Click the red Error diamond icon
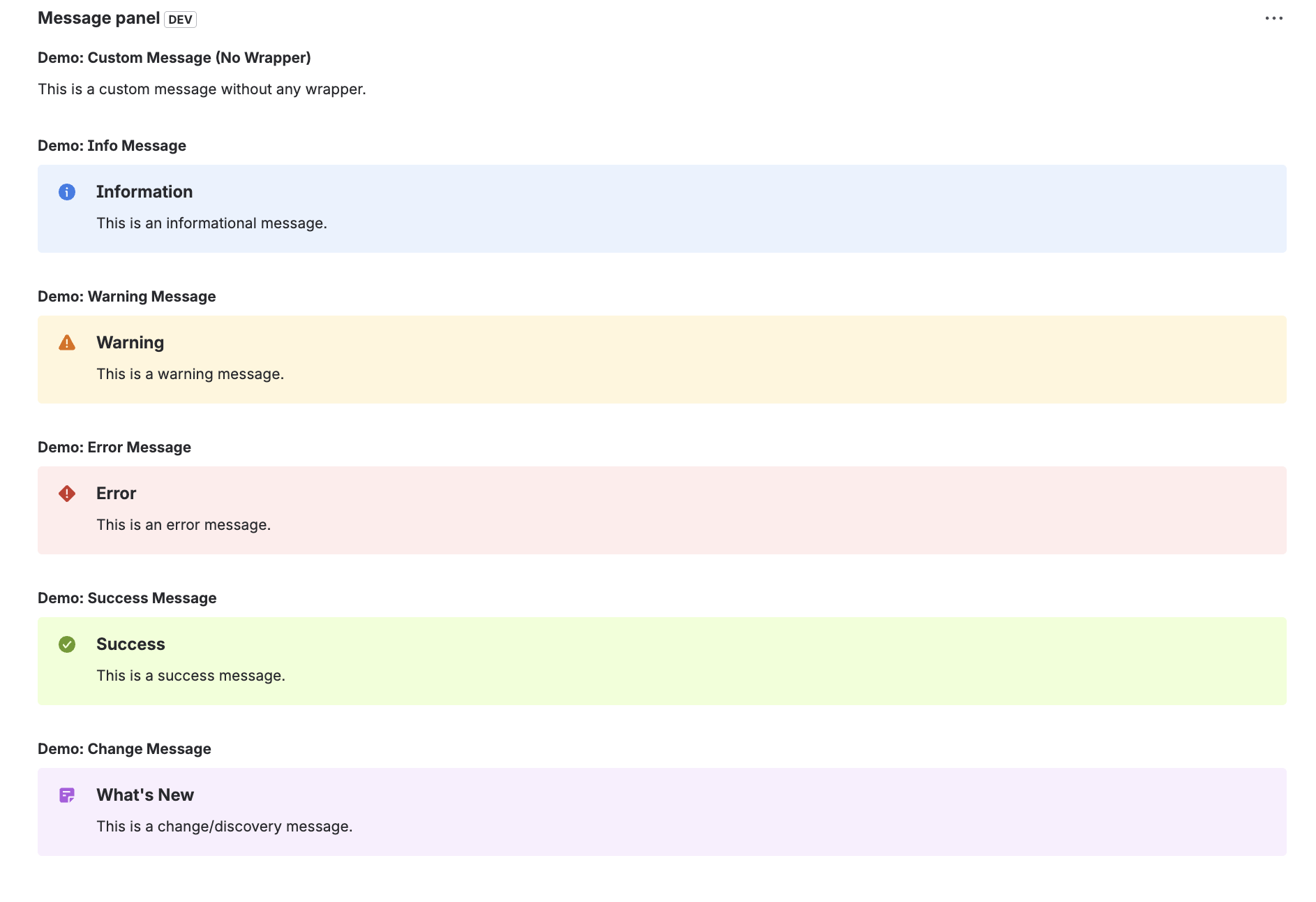 coord(67,494)
